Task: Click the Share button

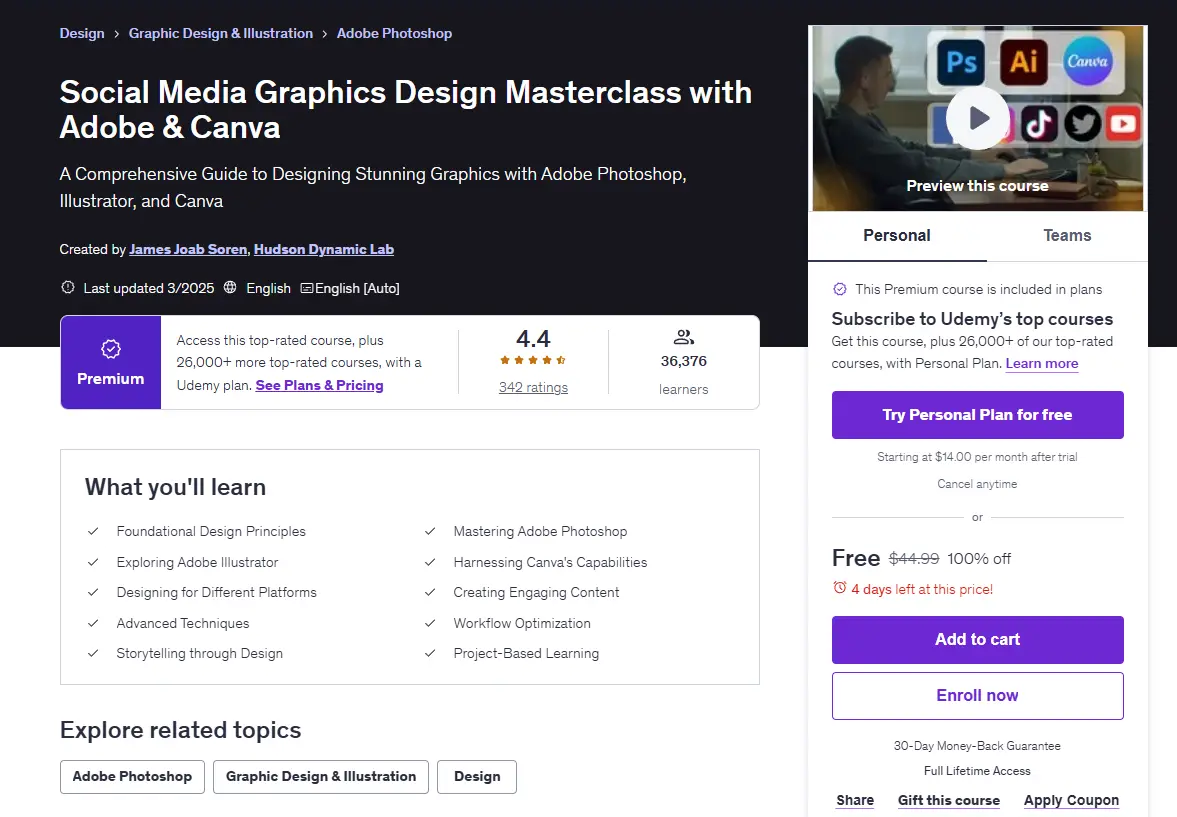Action: [x=855, y=800]
